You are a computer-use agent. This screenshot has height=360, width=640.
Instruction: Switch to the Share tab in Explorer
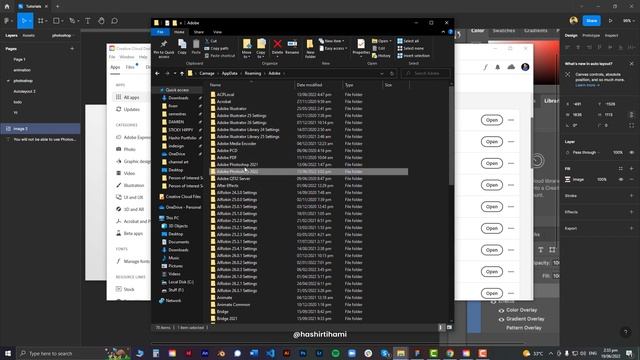tap(199, 32)
